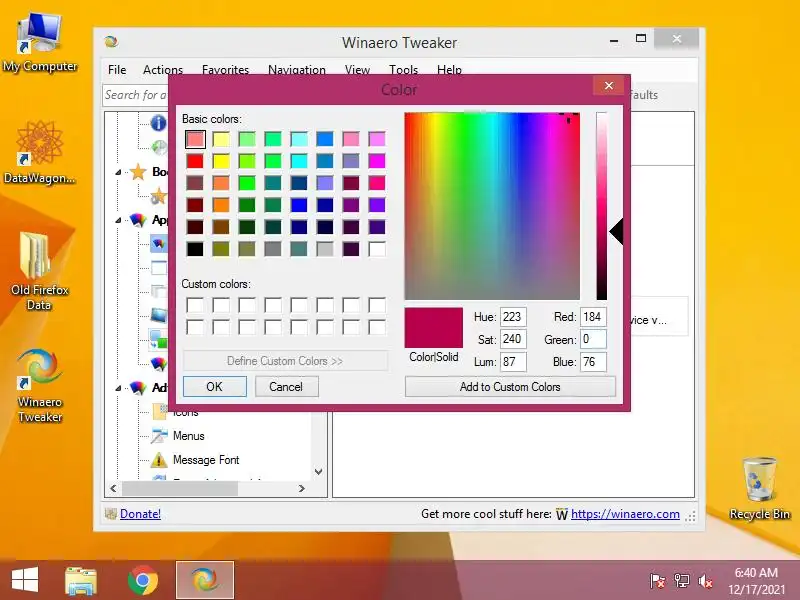Select the Message Font tree item
800x600 pixels.
[x=206, y=460]
